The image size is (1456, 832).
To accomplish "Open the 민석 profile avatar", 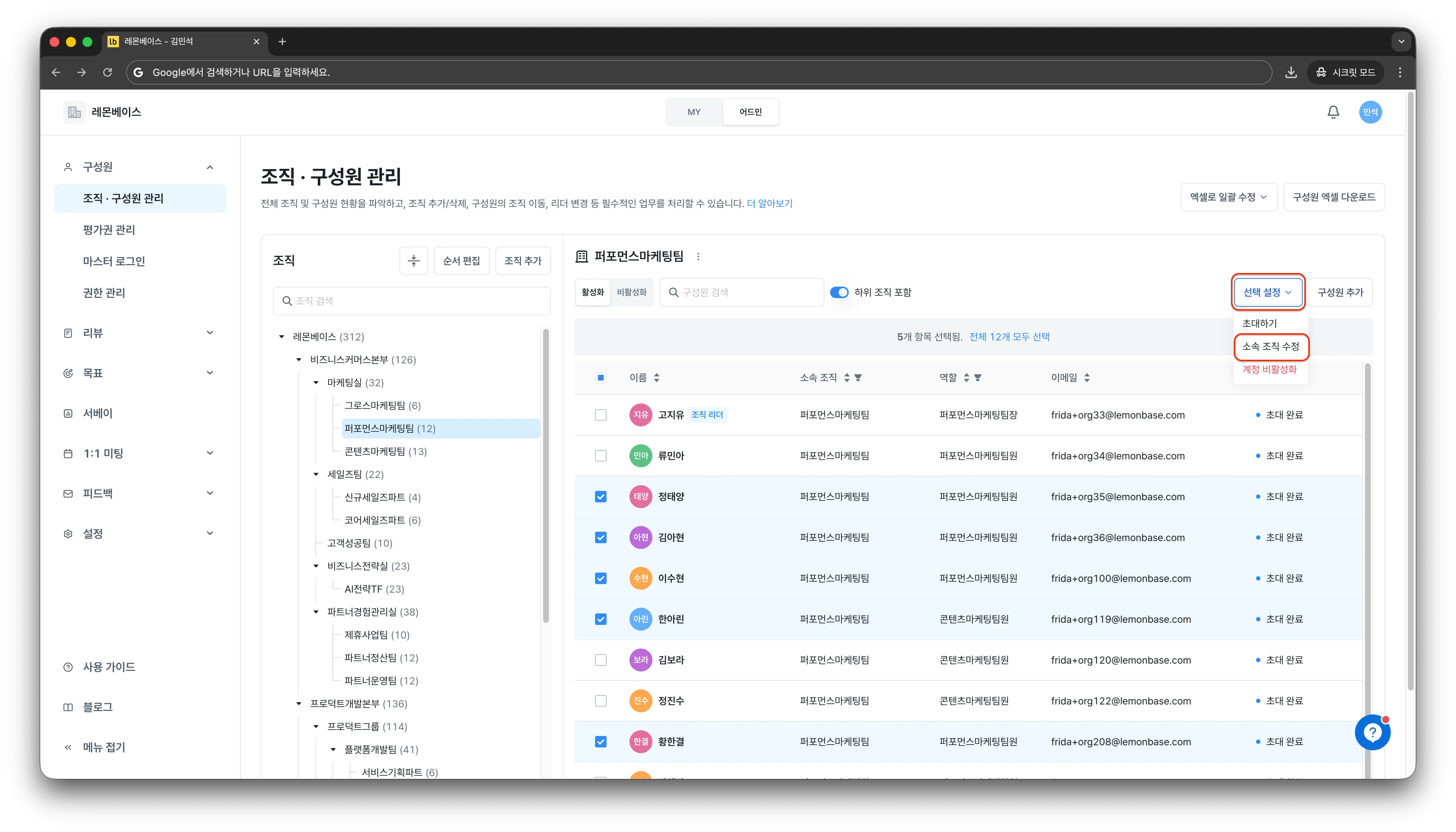I will [x=1370, y=112].
